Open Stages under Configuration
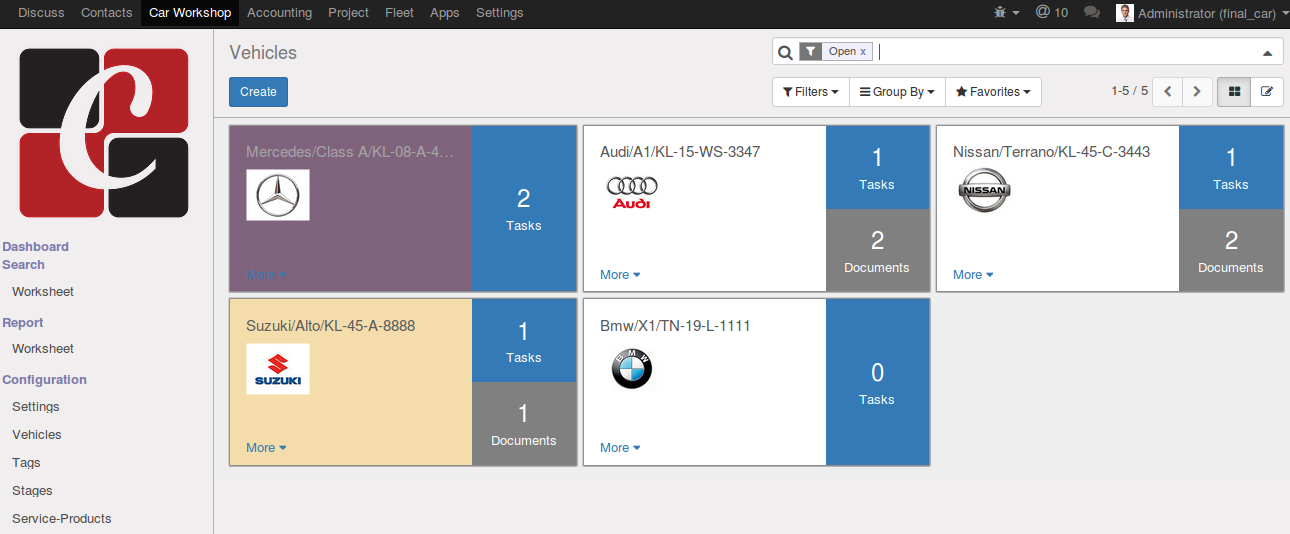Image resolution: width=1290 pixels, height=534 pixels. (32, 491)
